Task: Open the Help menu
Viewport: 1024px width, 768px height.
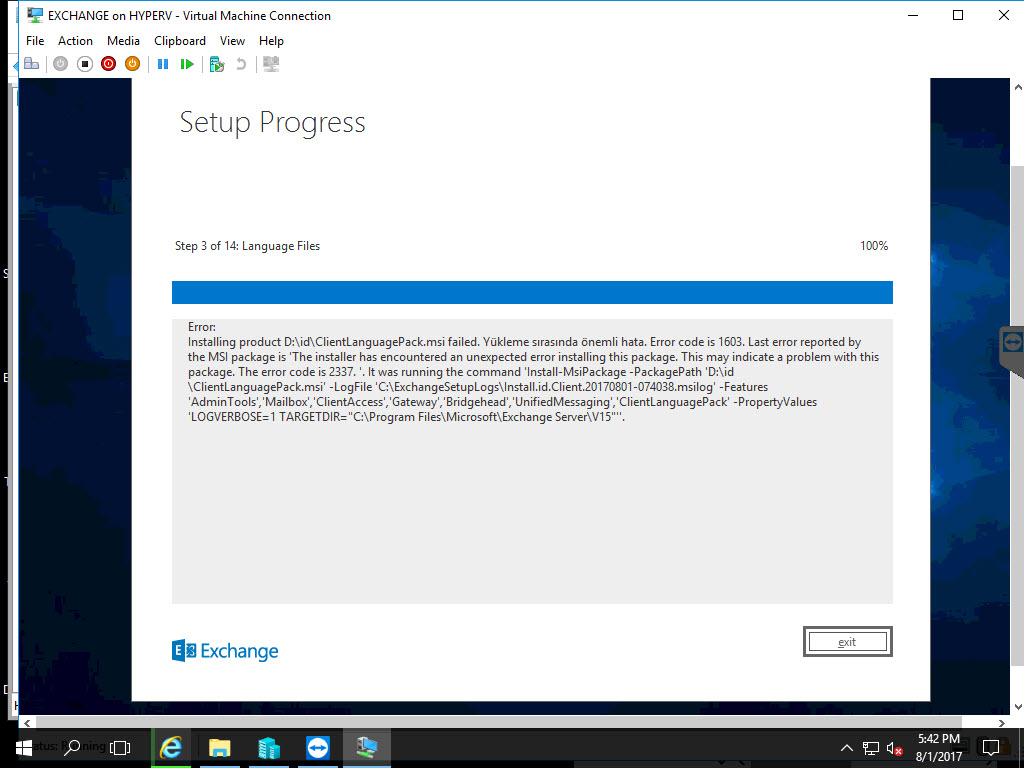Action: point(271,40)
